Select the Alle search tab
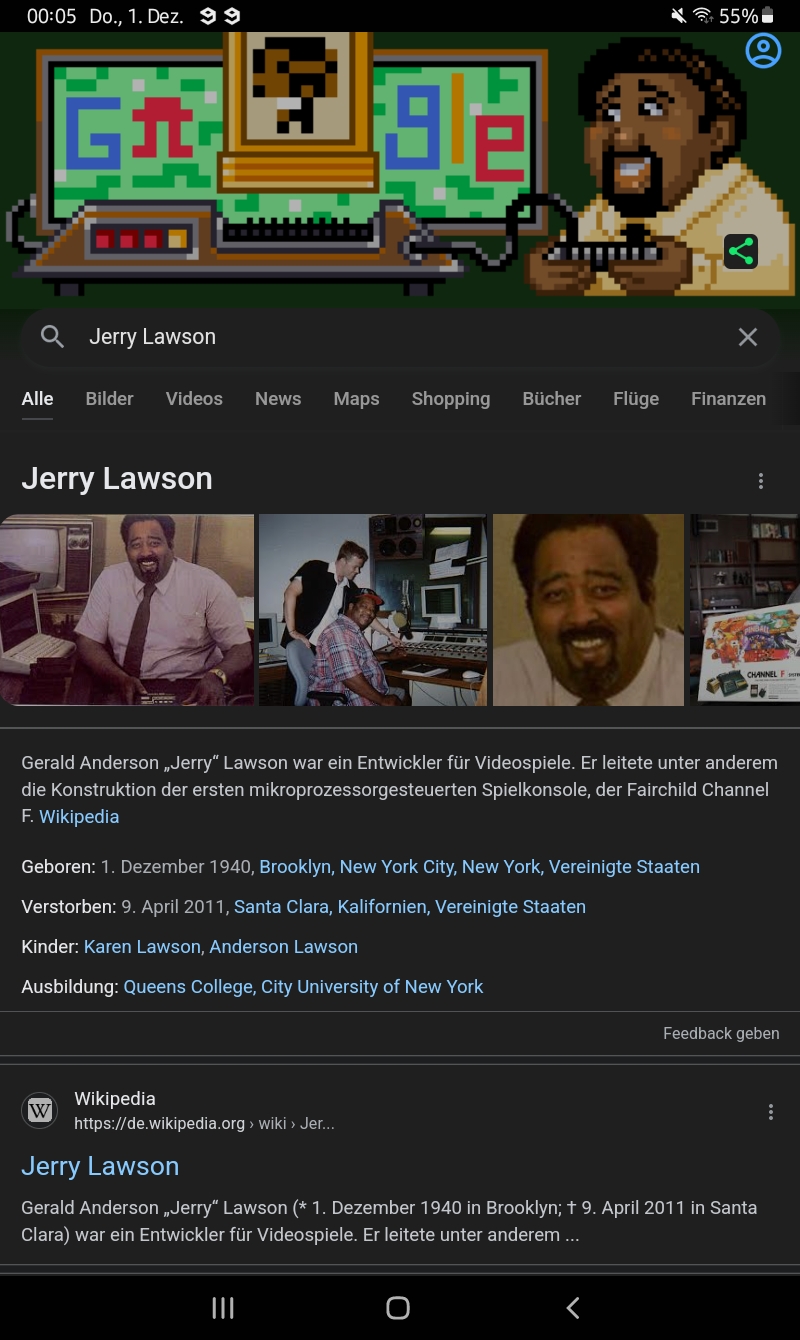 pyautogui.click(x=38, y=399)
